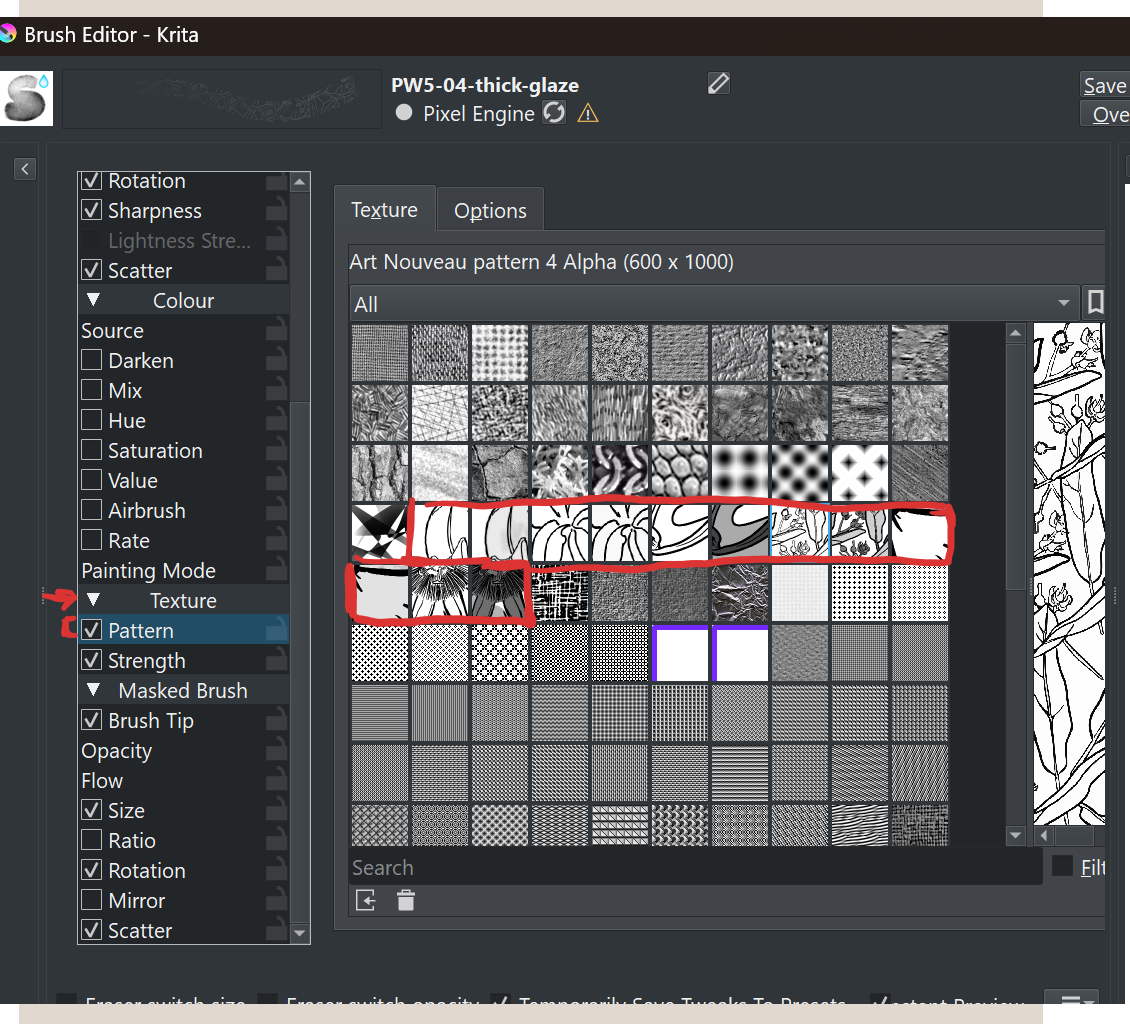Click the import pattern icon below search

click(x=366, y=901)
